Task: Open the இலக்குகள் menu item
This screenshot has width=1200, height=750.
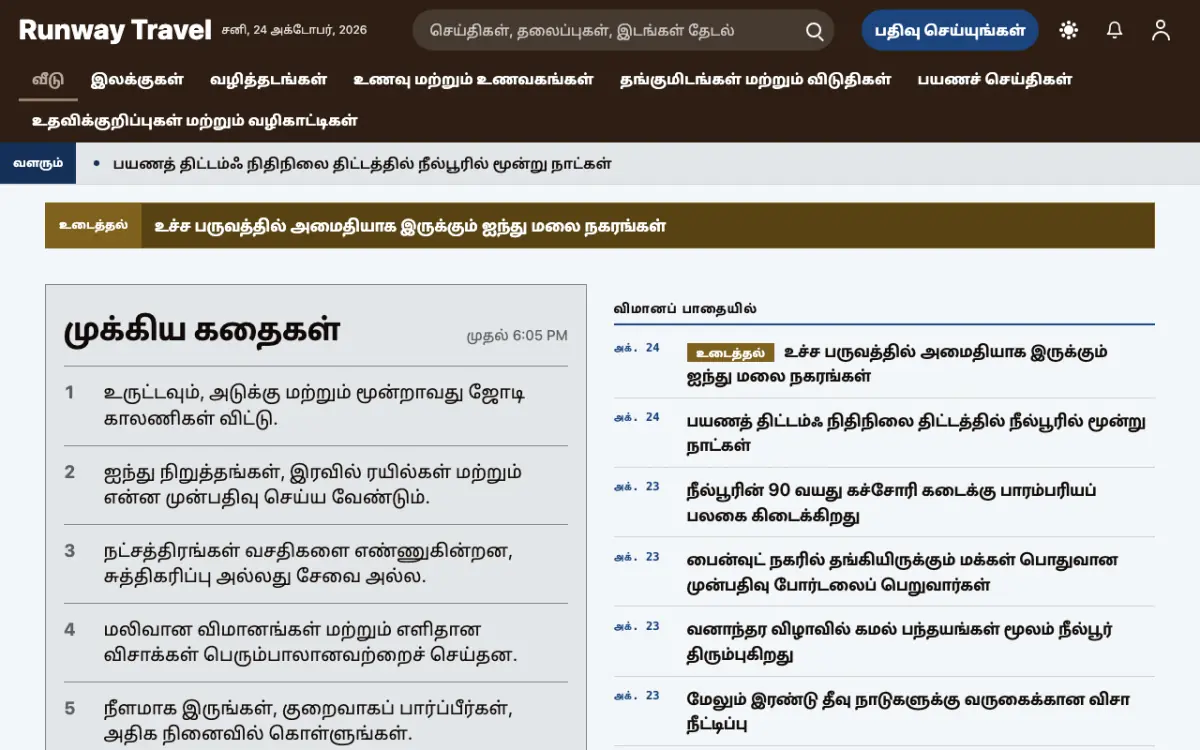Action: point(137,79)
